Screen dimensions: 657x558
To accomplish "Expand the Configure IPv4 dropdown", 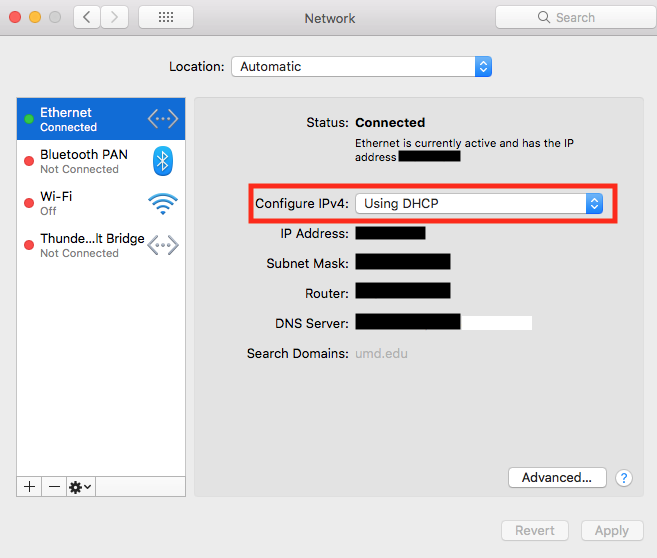I will coord(480,204).
